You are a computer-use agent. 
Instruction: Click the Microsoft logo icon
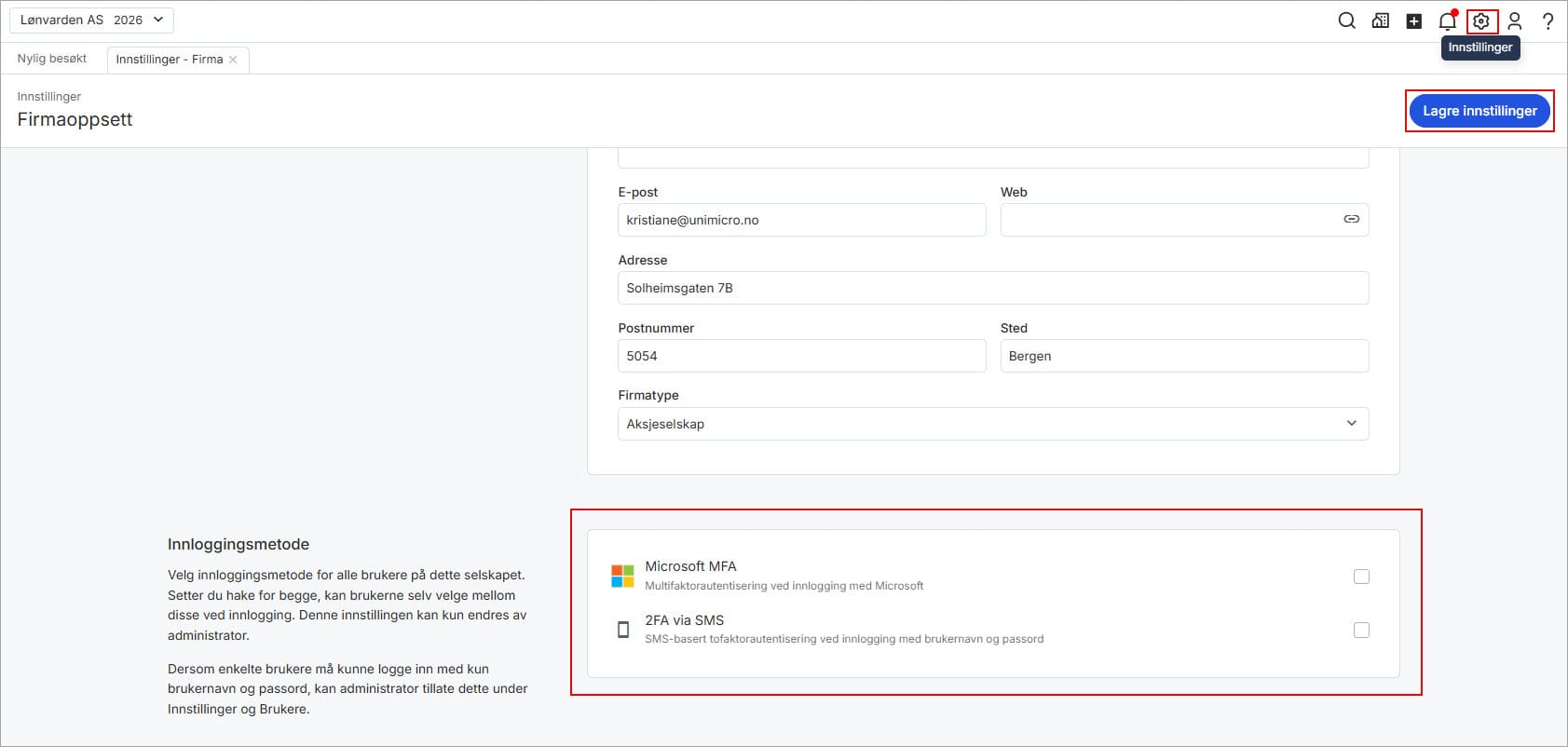(x=622, y=576)
